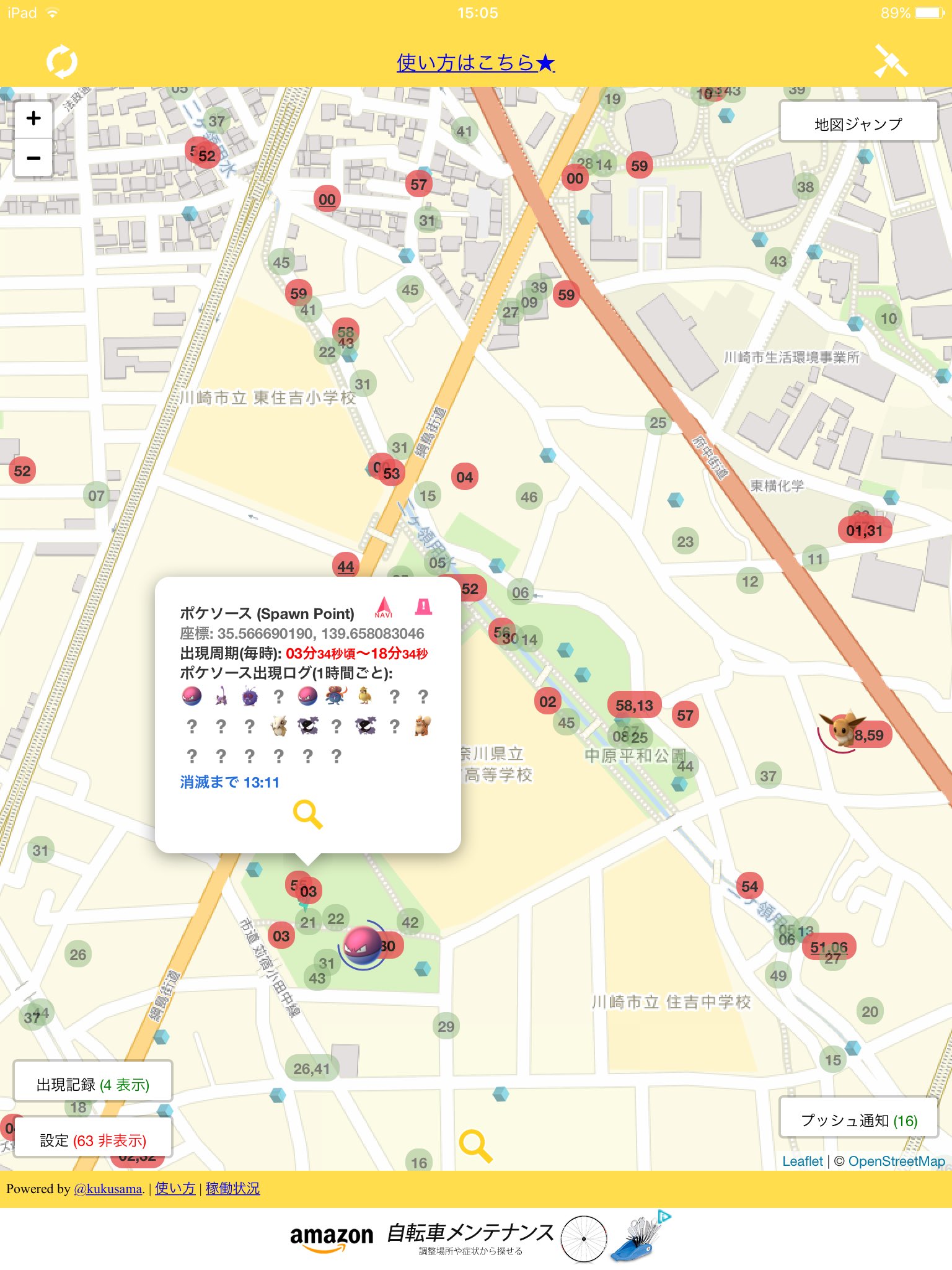Select red spawn marker 44
This screenshot has width=952, height=1270.
click(346, 566)
